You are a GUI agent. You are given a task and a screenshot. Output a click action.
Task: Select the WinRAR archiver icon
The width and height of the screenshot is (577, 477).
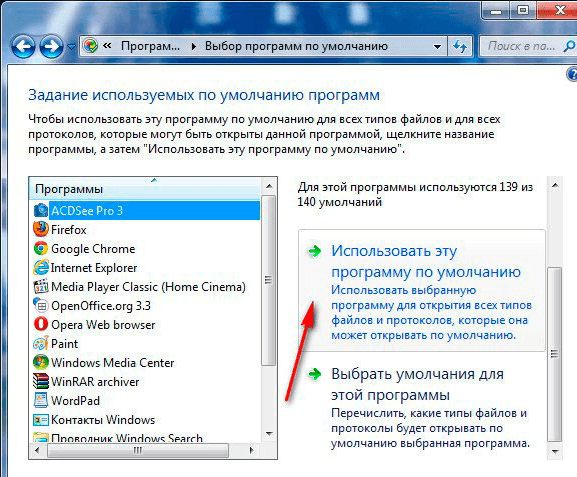(41, 381)
